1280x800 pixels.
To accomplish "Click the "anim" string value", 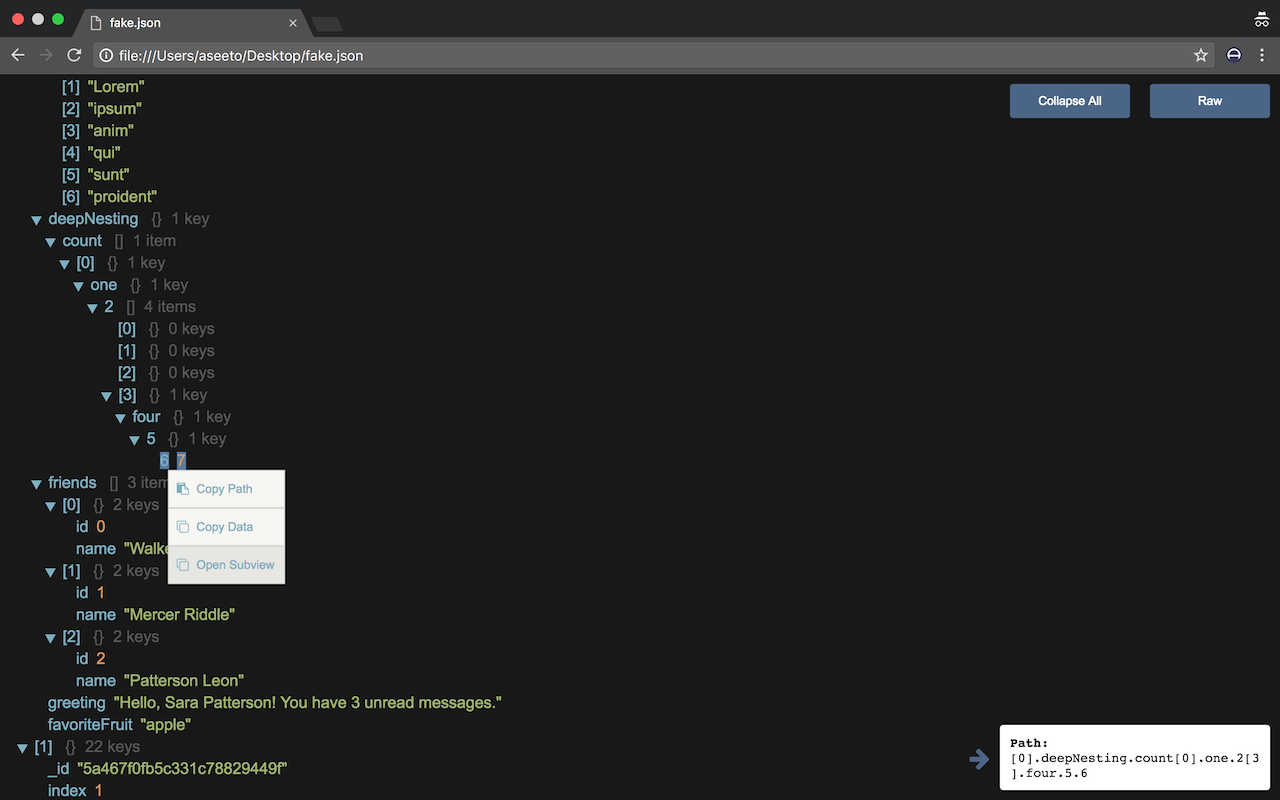I will tap(111, 131).
